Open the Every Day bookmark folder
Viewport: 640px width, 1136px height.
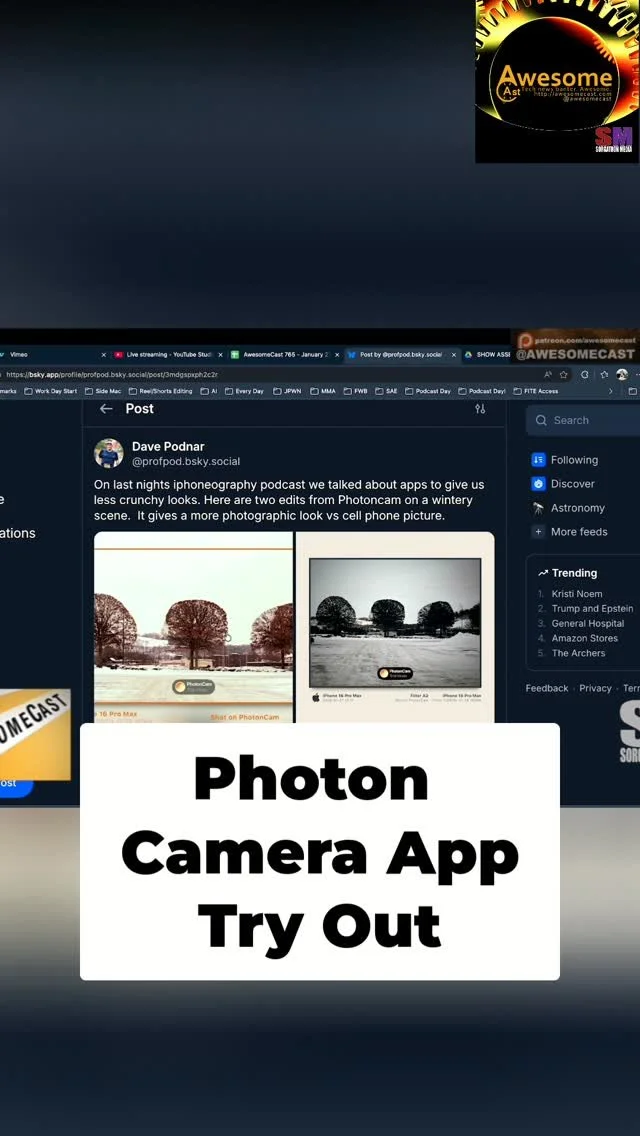(x=244, y=391)
